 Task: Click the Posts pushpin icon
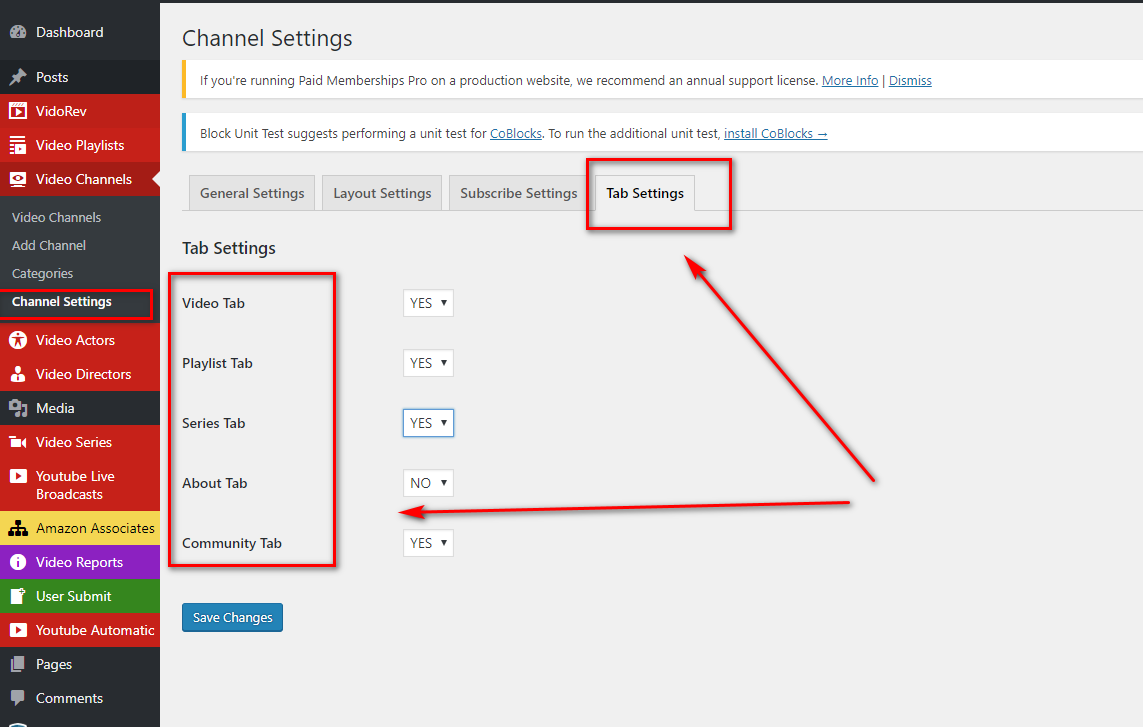(x=18, y=77)
